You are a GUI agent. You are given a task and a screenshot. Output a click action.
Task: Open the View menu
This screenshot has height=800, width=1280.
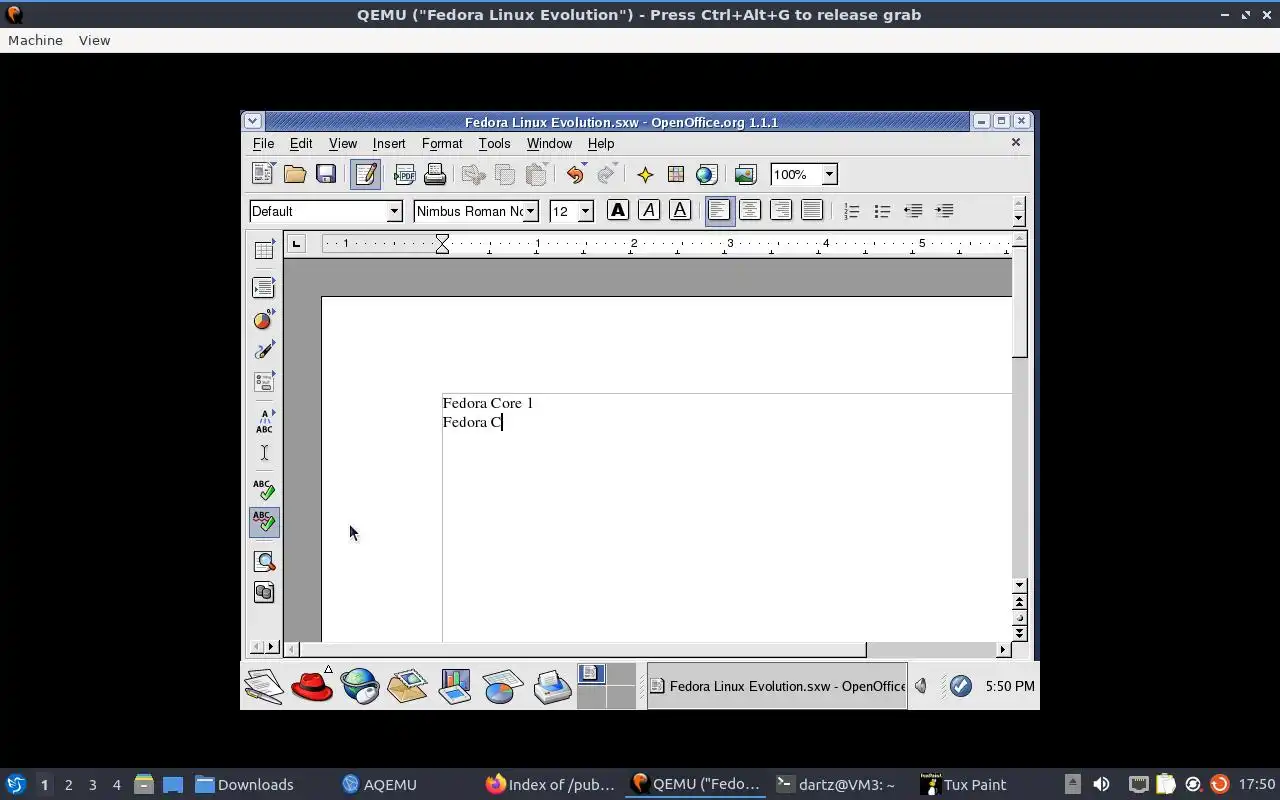(x=343, y=143)
